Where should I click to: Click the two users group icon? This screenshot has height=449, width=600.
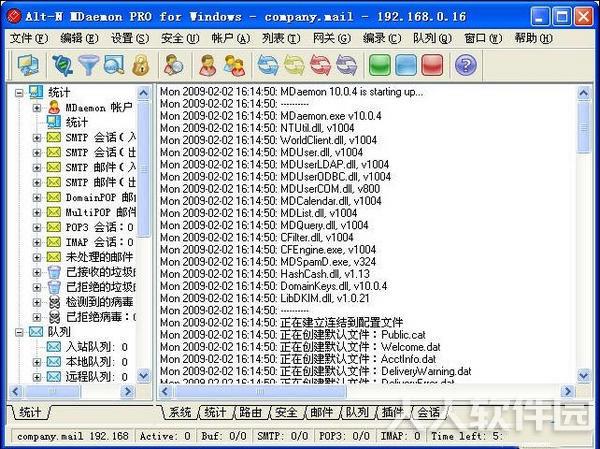[234, 65]
